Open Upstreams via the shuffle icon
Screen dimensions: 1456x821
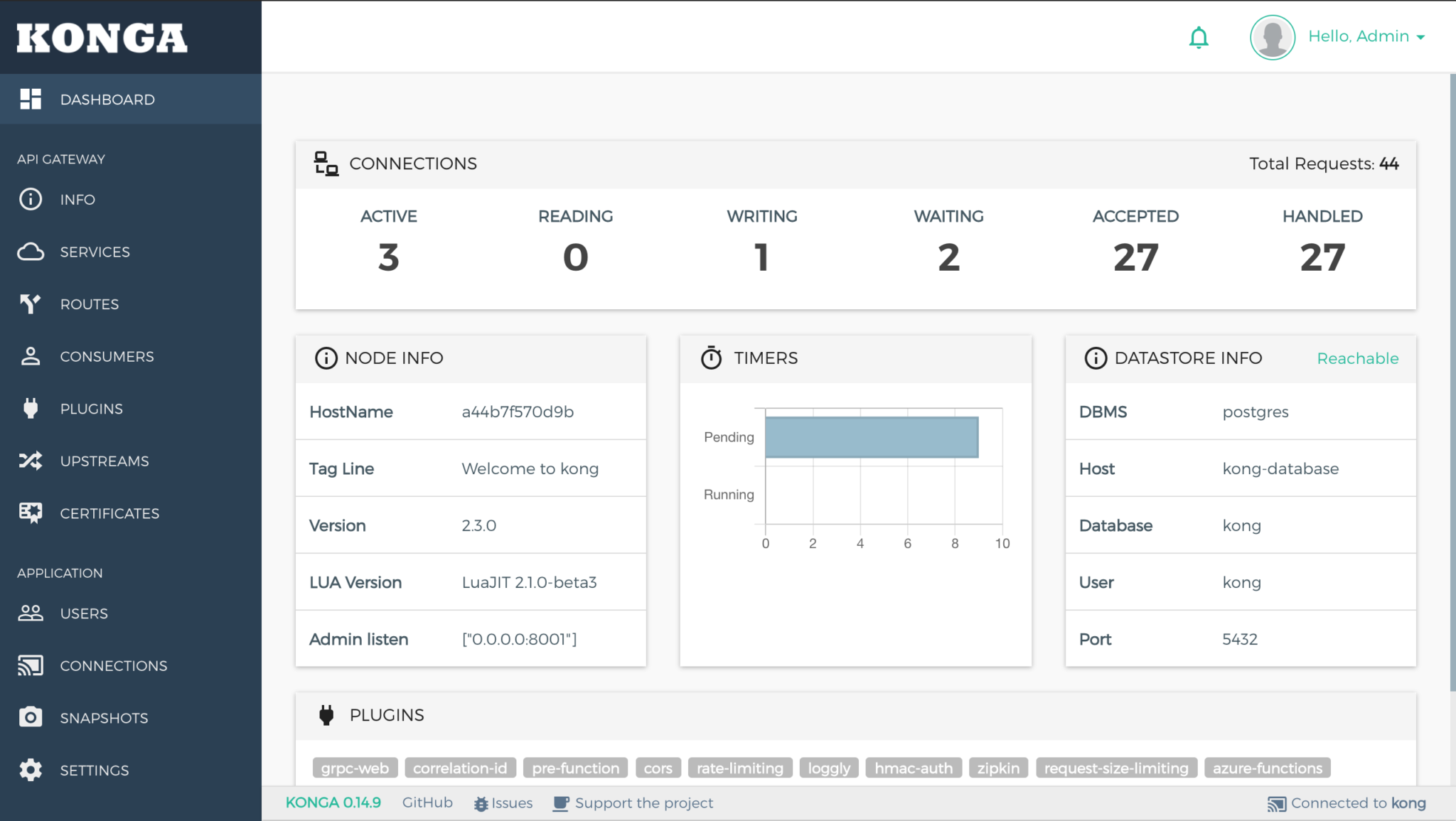click(30, 461)
